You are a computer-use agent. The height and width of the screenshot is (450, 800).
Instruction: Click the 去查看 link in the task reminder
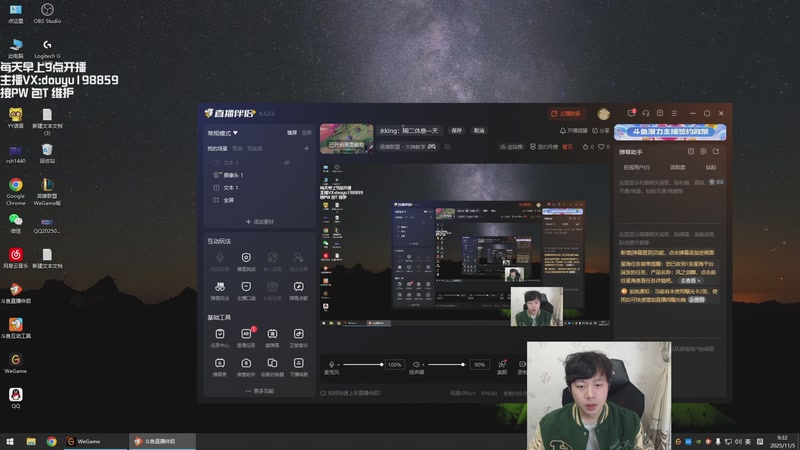(x=690, y=281)
